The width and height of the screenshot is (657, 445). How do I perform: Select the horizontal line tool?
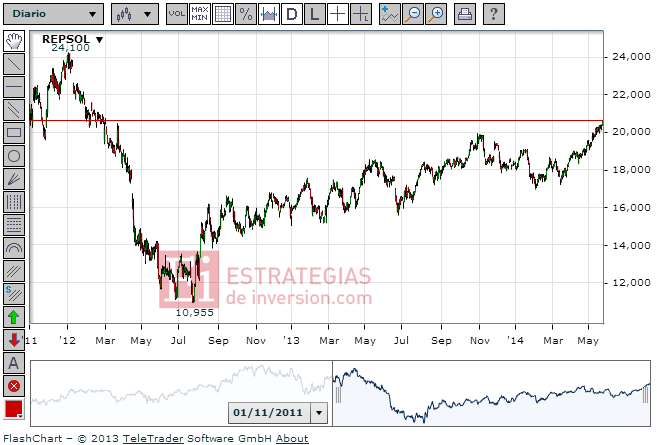coord(14,87)
